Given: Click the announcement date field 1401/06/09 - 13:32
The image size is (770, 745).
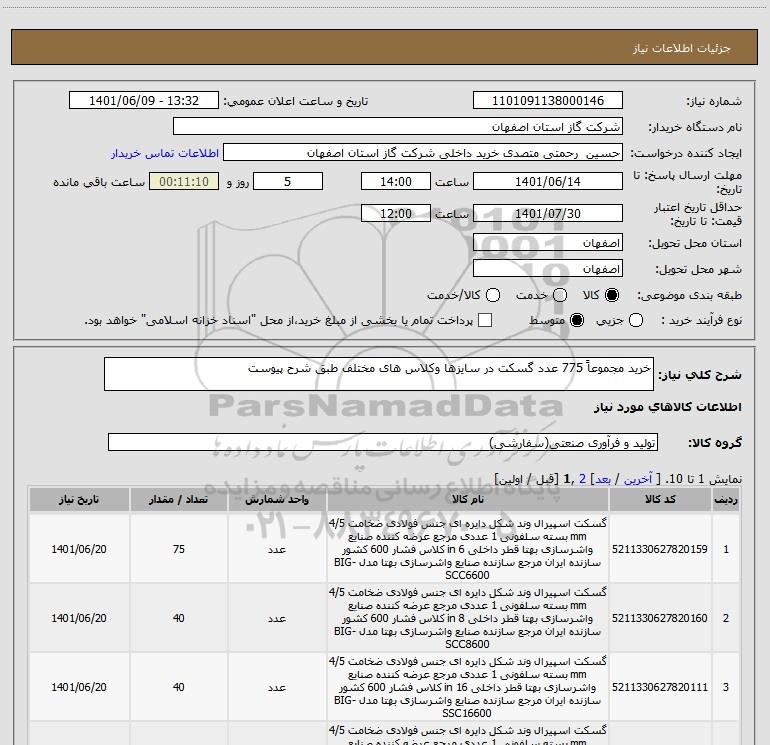Looking at the screenshot, I should [144, 101].
